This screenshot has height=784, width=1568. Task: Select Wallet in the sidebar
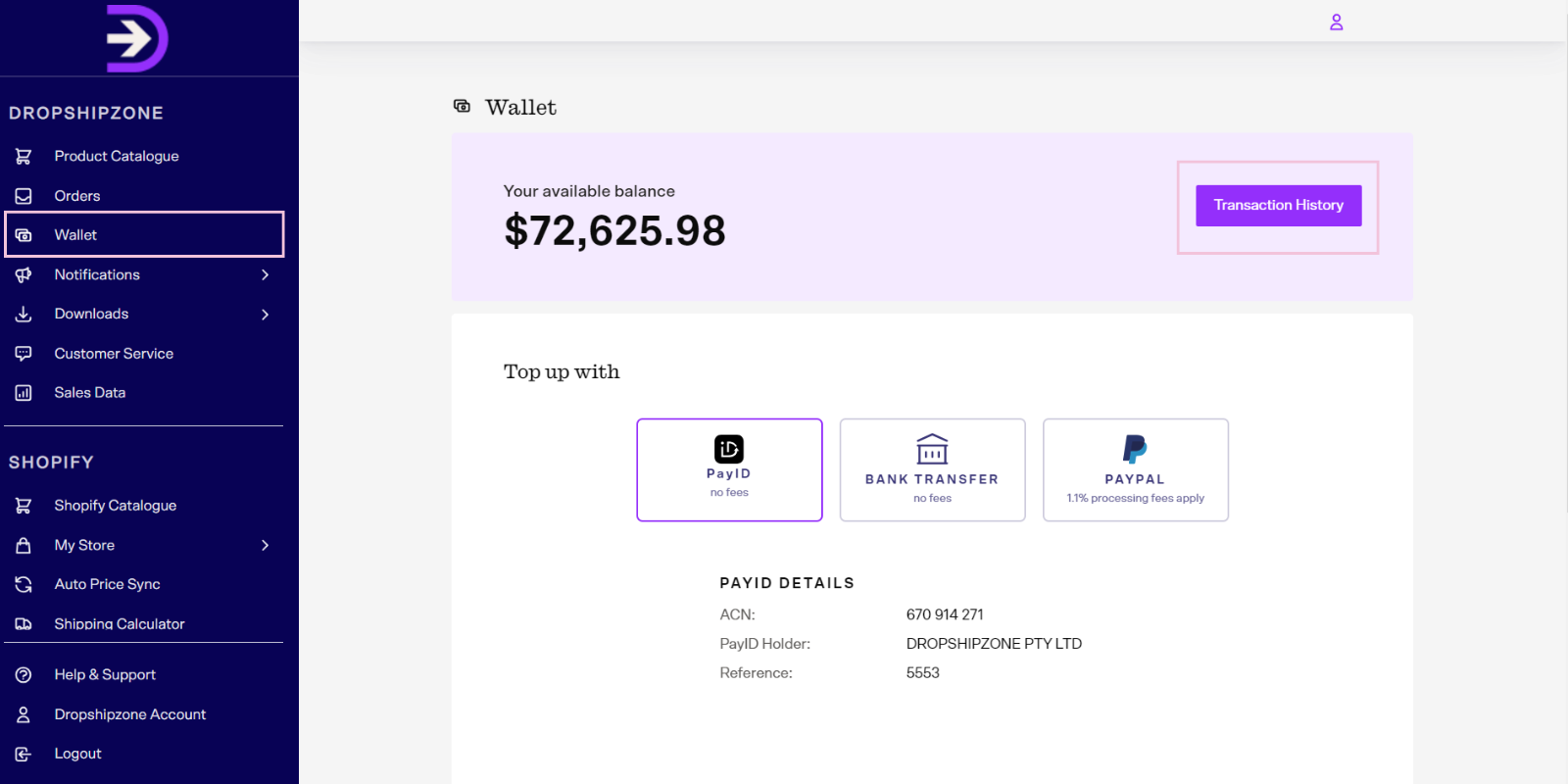click(x=145, y=234)
